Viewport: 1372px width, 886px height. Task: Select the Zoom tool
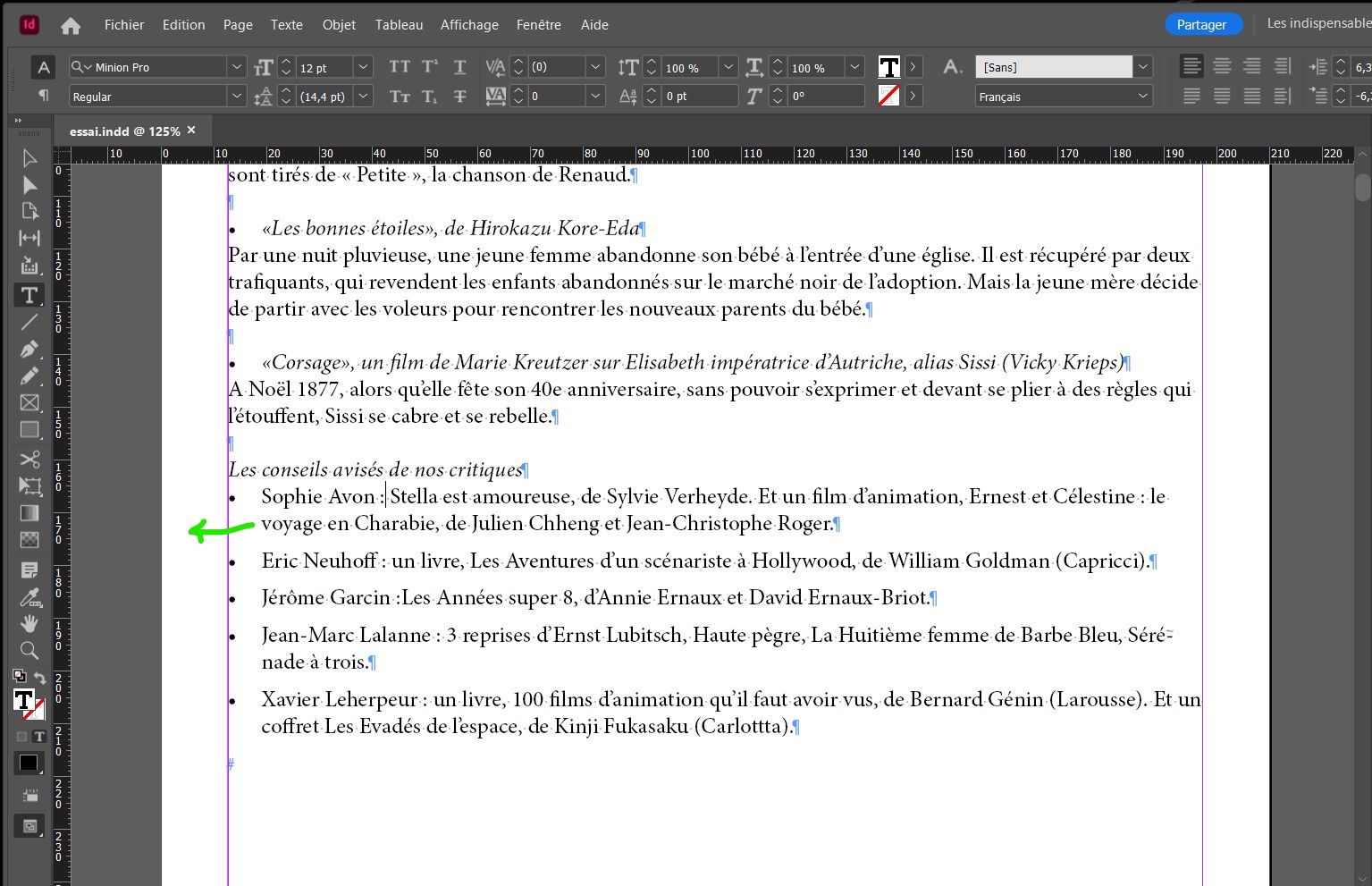(x=29, y=651)
